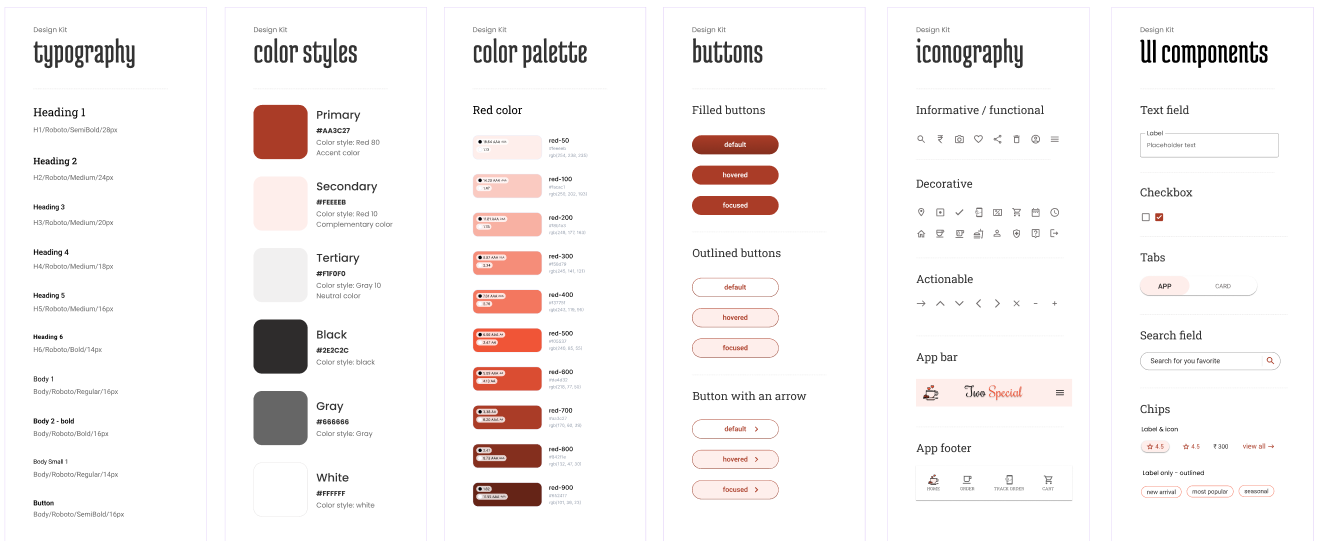Click the share icon in Informative row
This screenshot has width=1321, height=541.
[x=997, y=139]
